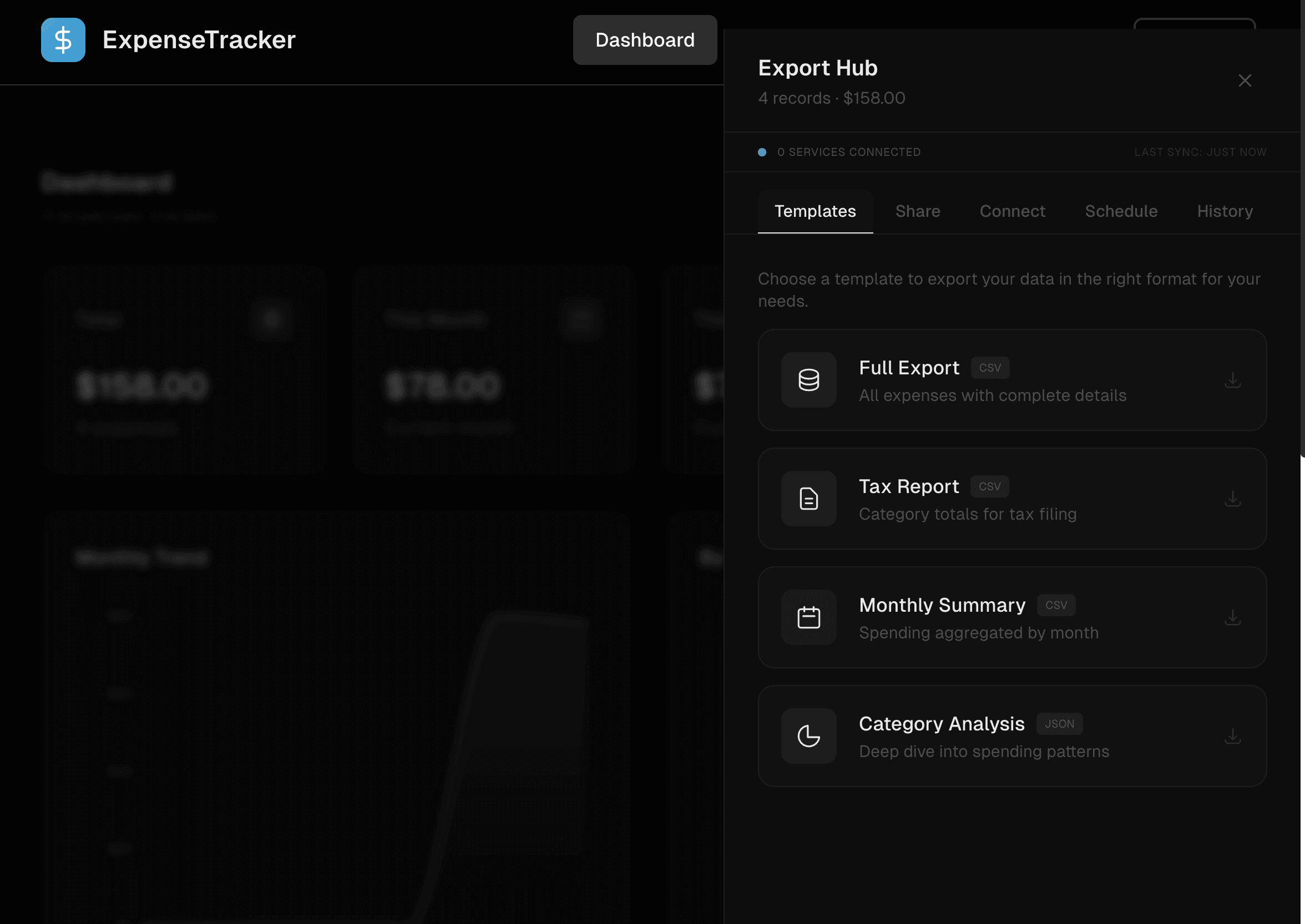This screenshot has width=1305, height=924.
Task: Click the Category Analysis pie chart icon
Action: click(x=808, y=736)
